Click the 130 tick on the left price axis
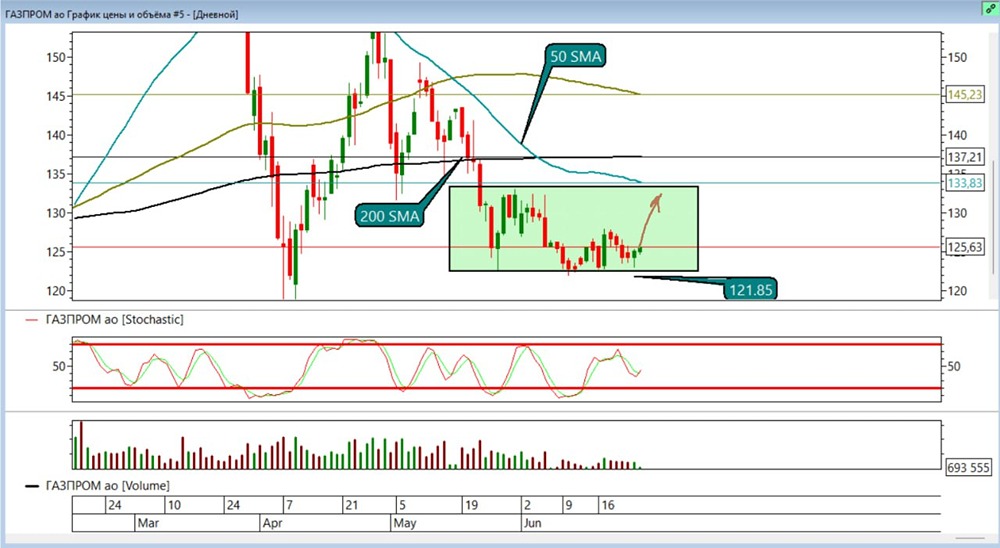 (55, 213)
